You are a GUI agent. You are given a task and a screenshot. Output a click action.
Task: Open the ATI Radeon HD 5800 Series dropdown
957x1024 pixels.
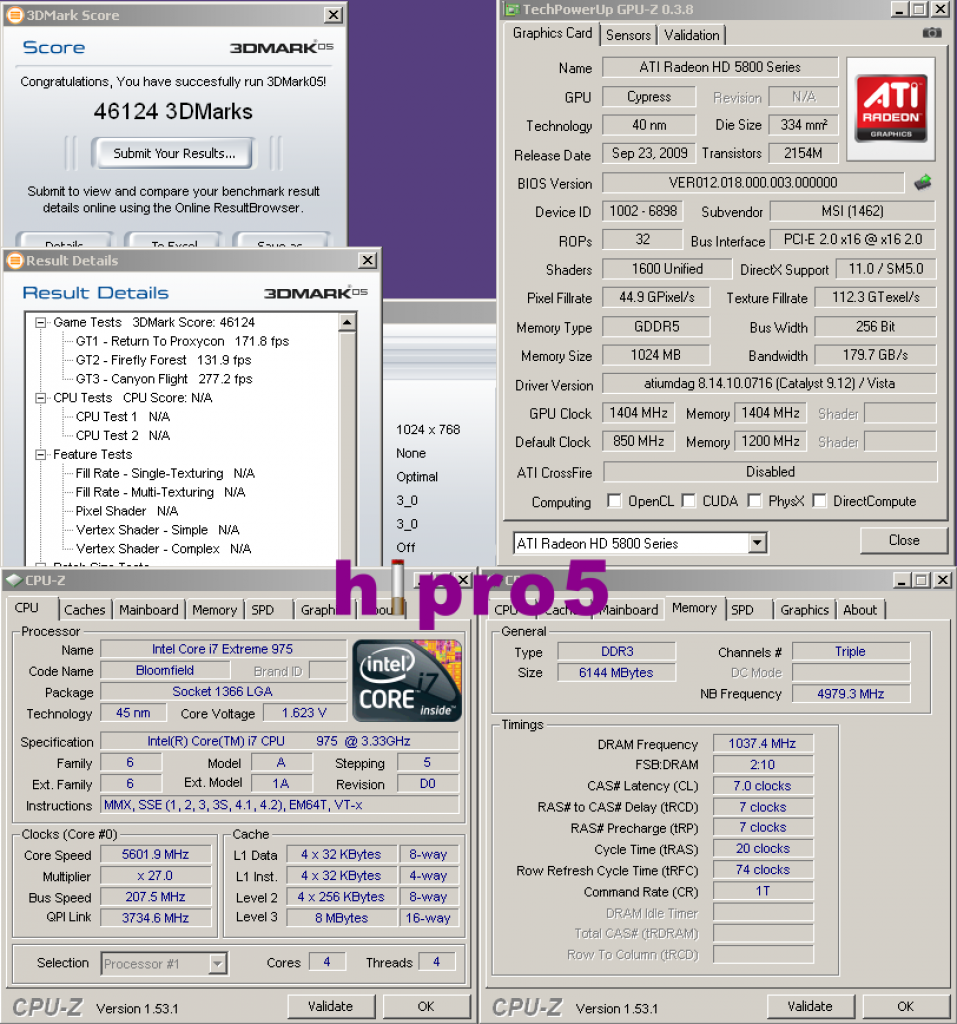756,543
